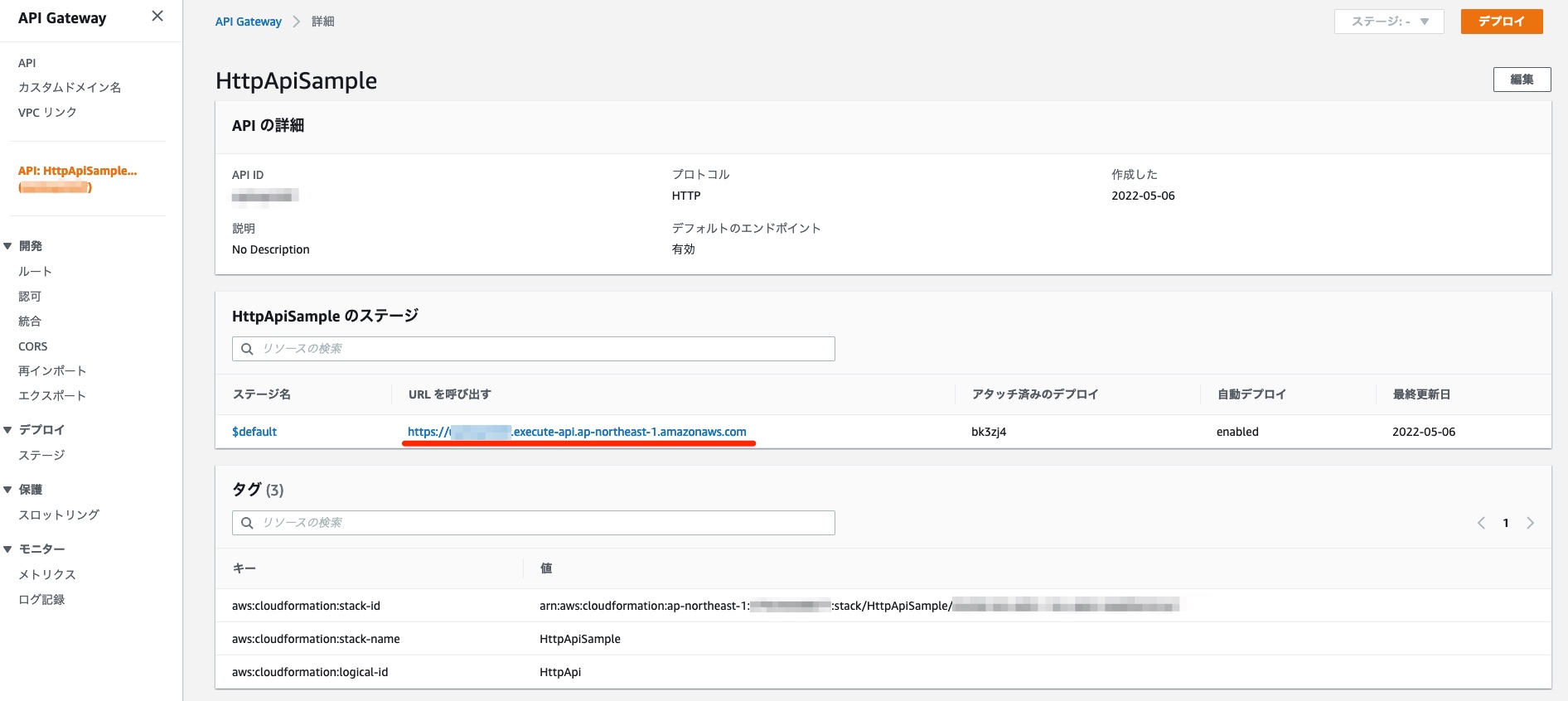The image size is (1568, 701).
Task: Navigate to API Gateway breadcrumb link
Action: point(248,22)
